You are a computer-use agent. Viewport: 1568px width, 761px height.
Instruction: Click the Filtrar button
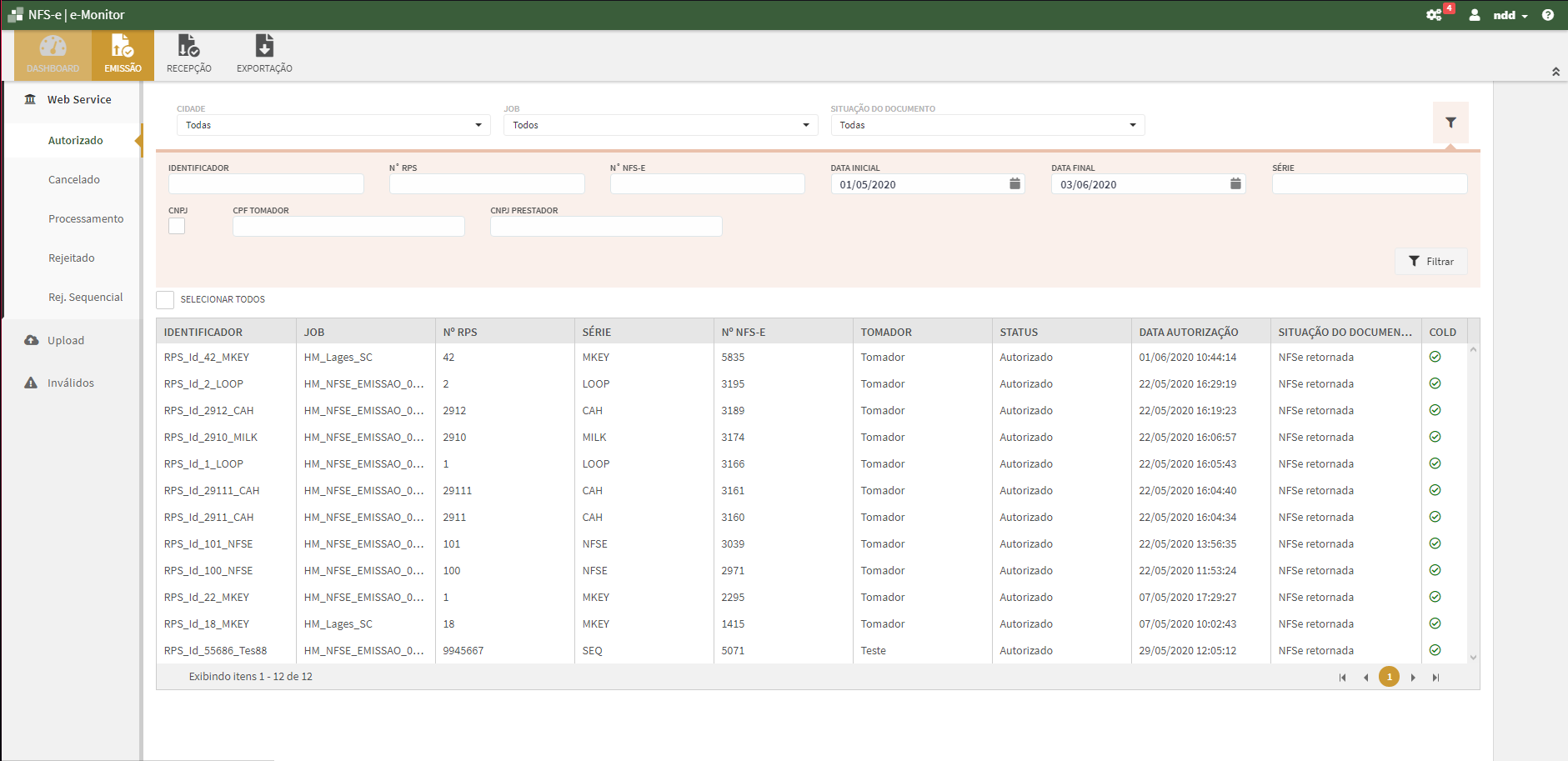pos(1431,261)
